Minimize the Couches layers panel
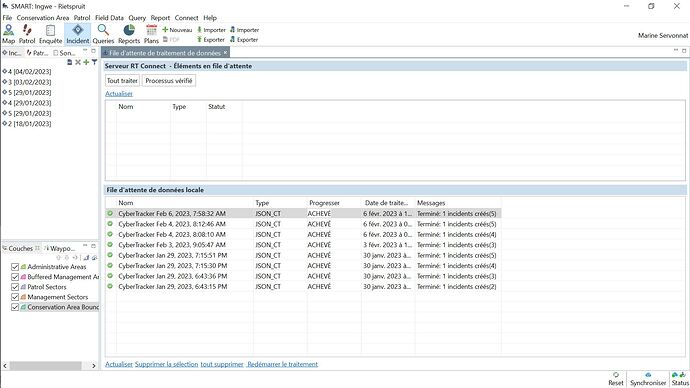The height and width of the screenshot is (388, 690). [x=85, y=246]
